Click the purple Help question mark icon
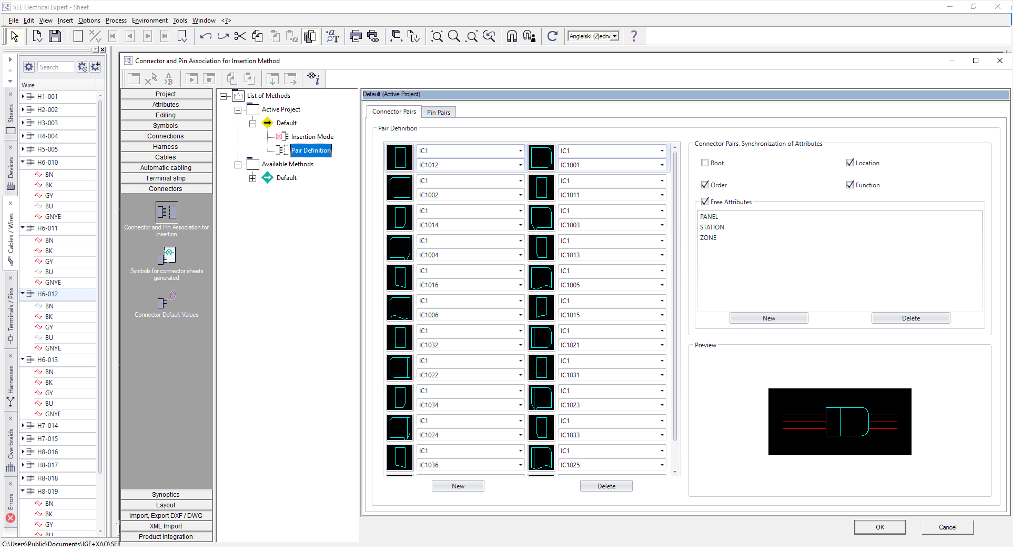This screenshot has height=548, width=1013. [x=633, y=36]
